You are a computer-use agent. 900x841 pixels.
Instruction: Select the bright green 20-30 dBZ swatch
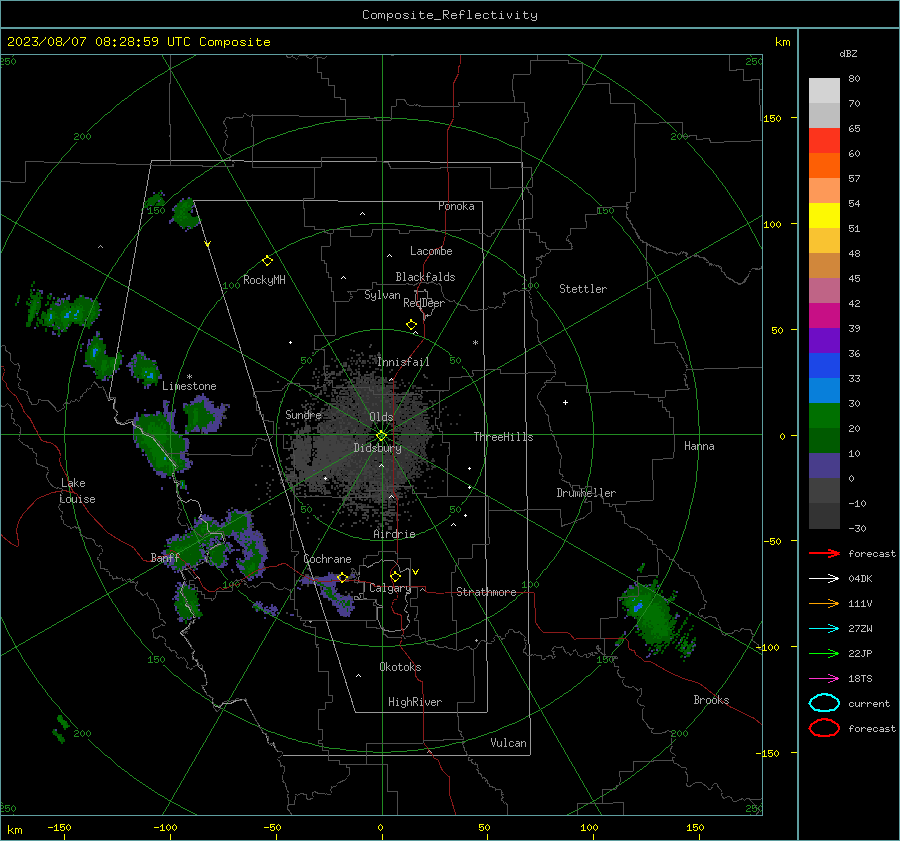824,416
